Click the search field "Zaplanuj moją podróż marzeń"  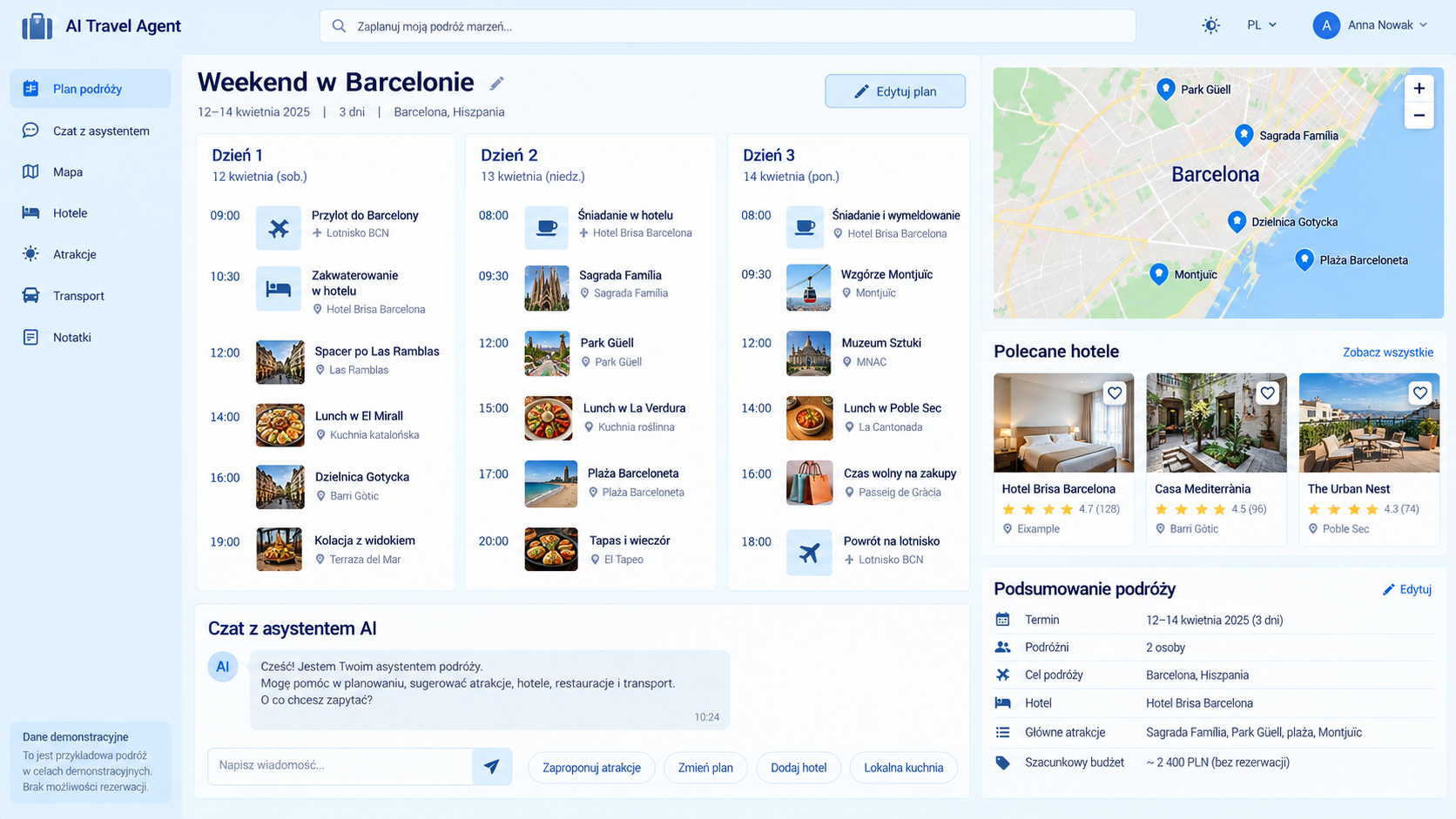(727, 26)
